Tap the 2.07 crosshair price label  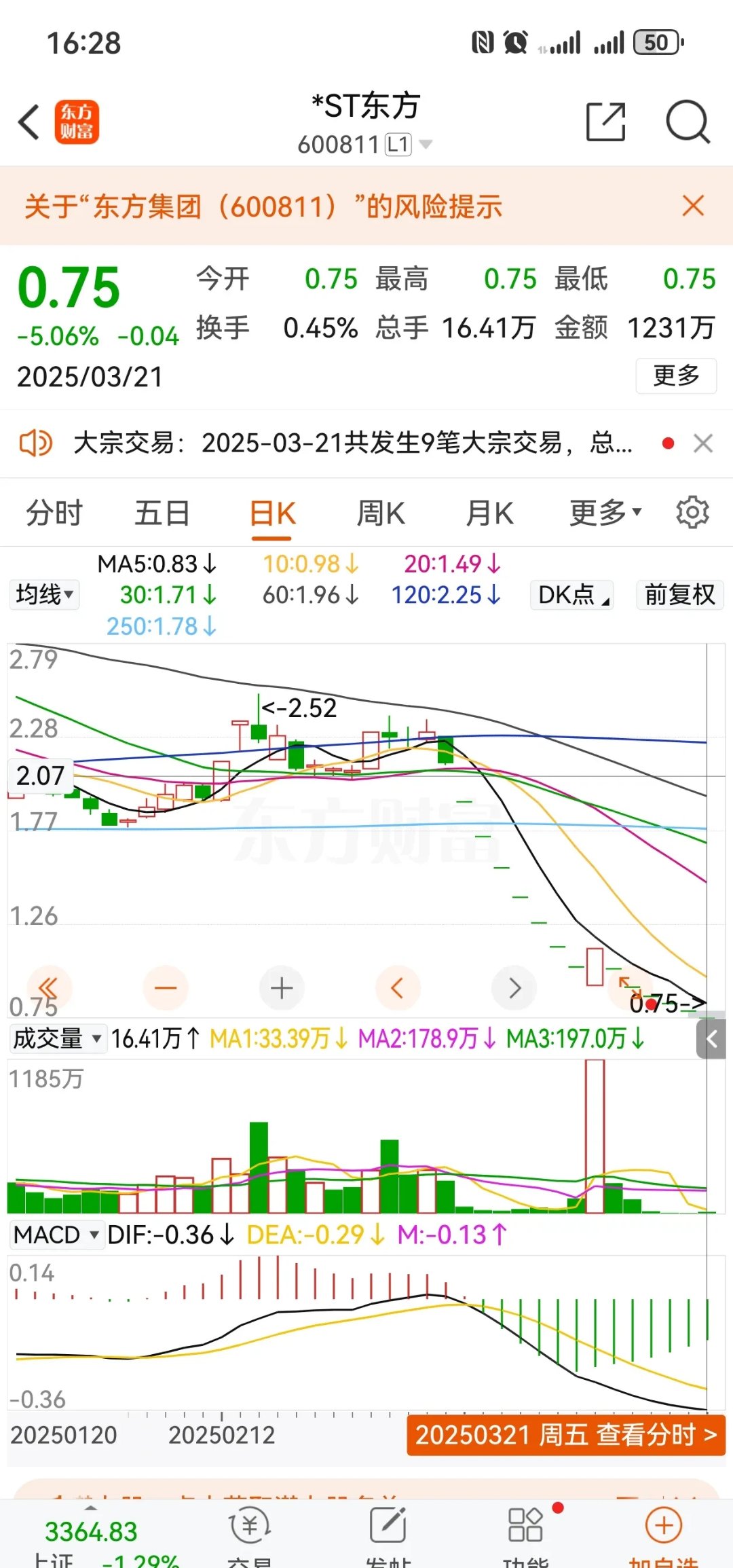point(40,776)
